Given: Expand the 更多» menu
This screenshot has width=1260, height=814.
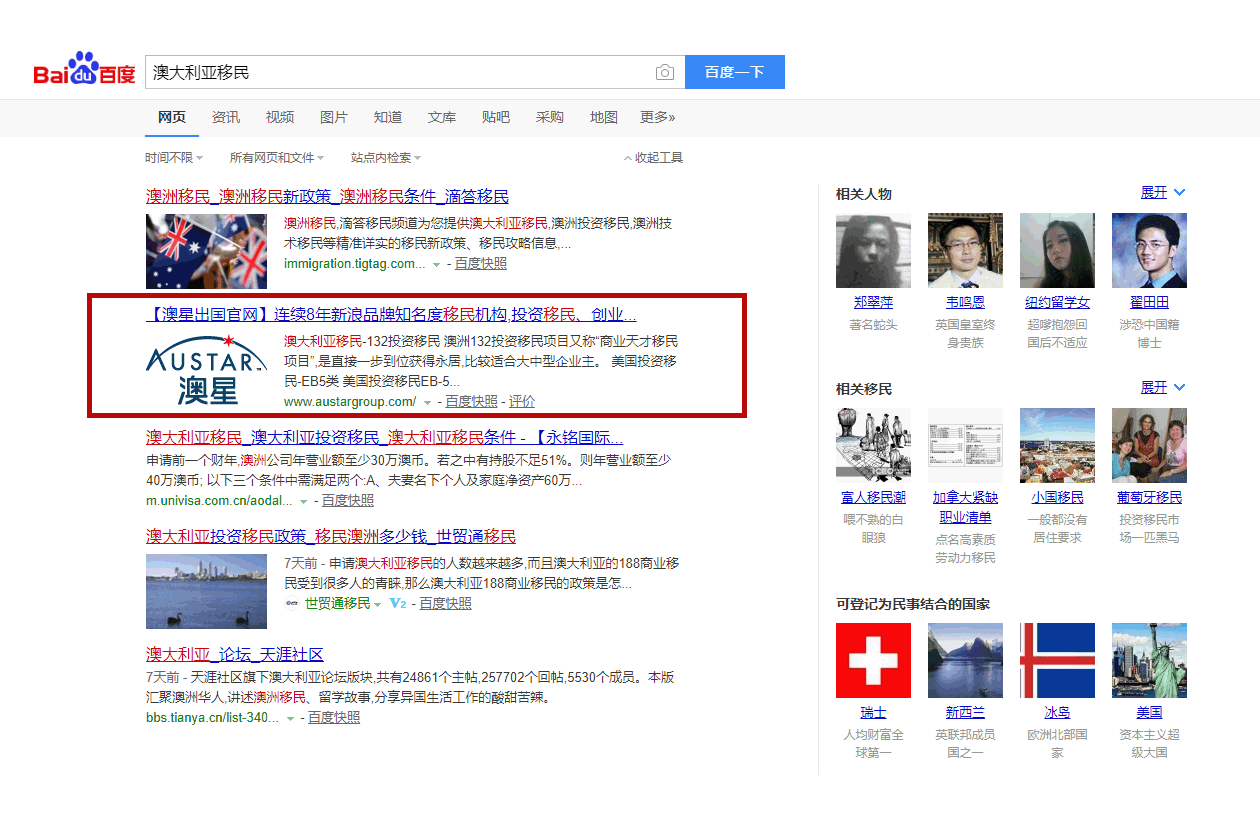Looking at the screenshot, I should (658, 117).
